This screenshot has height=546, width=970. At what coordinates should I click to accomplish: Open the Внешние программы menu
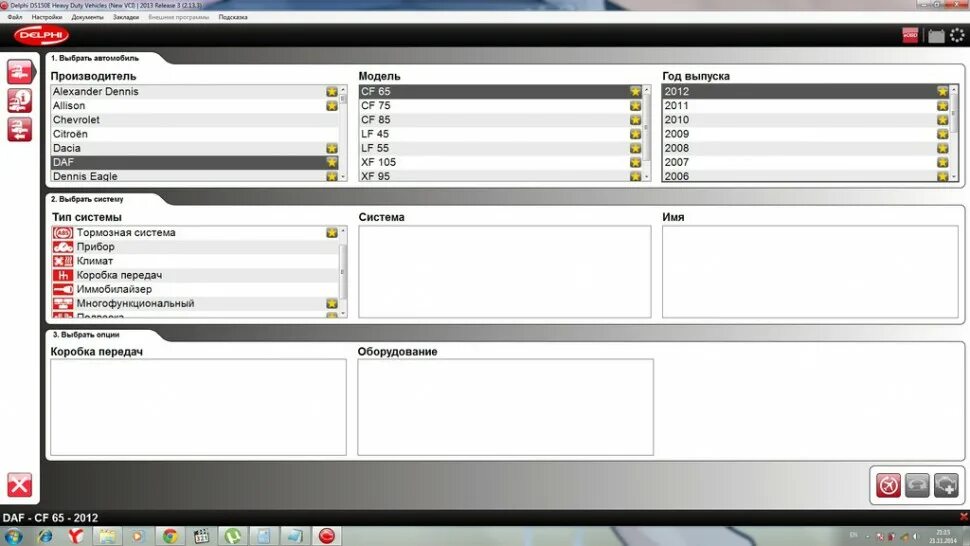click(x=179, y=17)
